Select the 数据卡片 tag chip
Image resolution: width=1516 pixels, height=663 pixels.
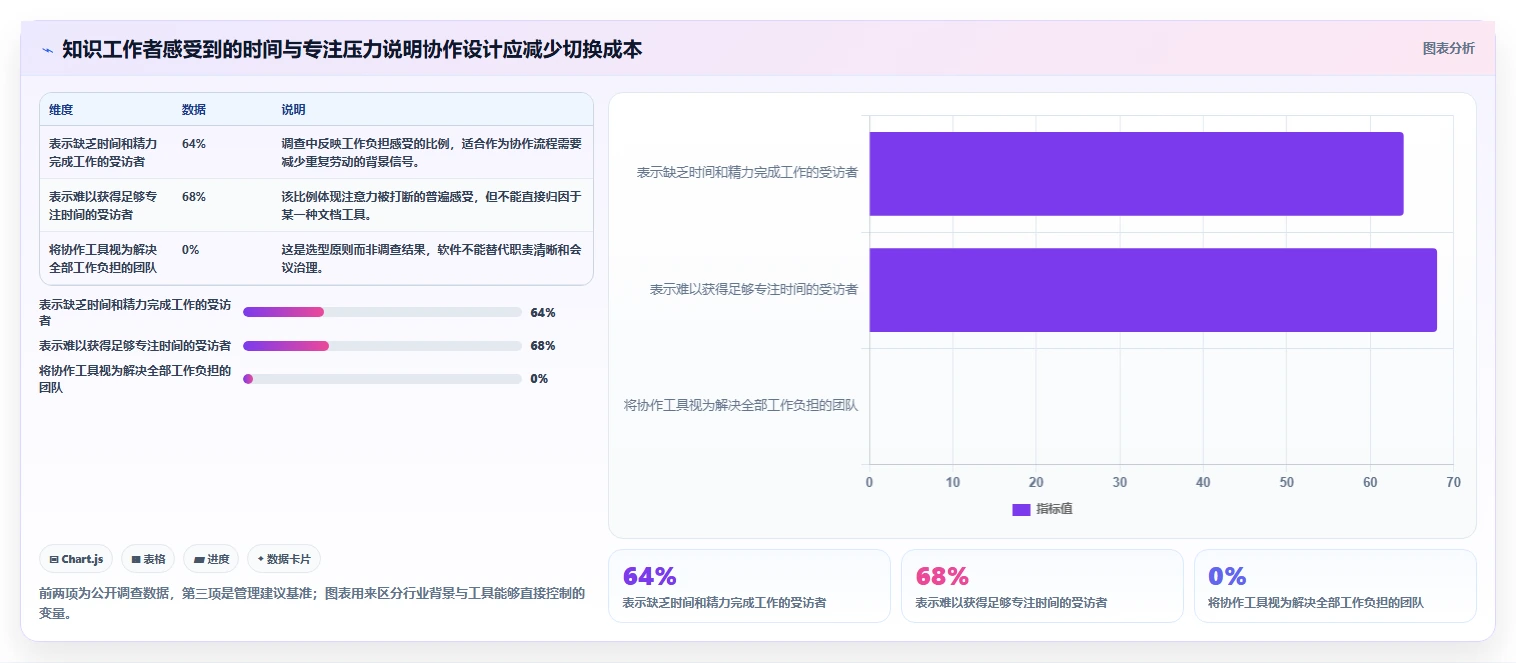tap(284, 559)
